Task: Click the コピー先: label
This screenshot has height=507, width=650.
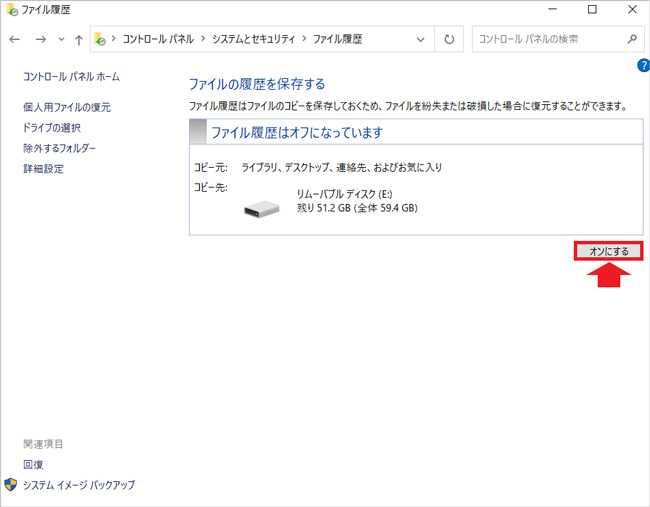Action: point(211,187)
